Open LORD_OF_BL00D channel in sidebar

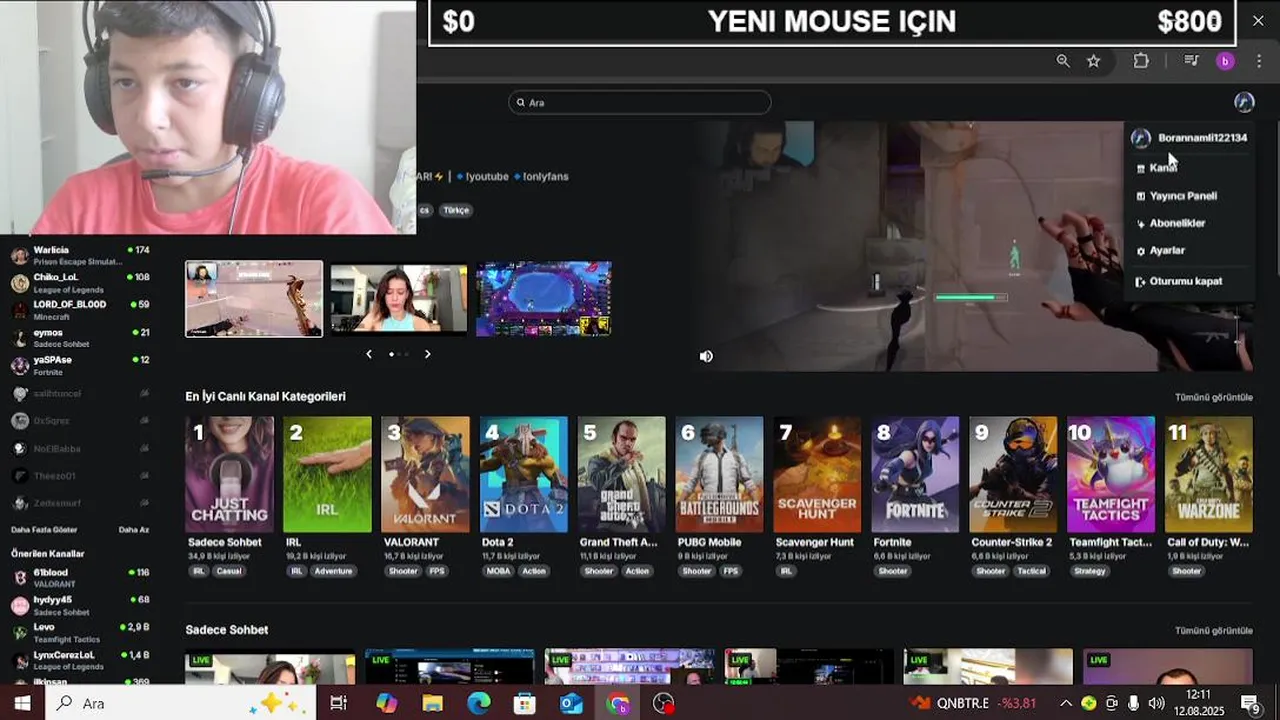pos(80,310)
